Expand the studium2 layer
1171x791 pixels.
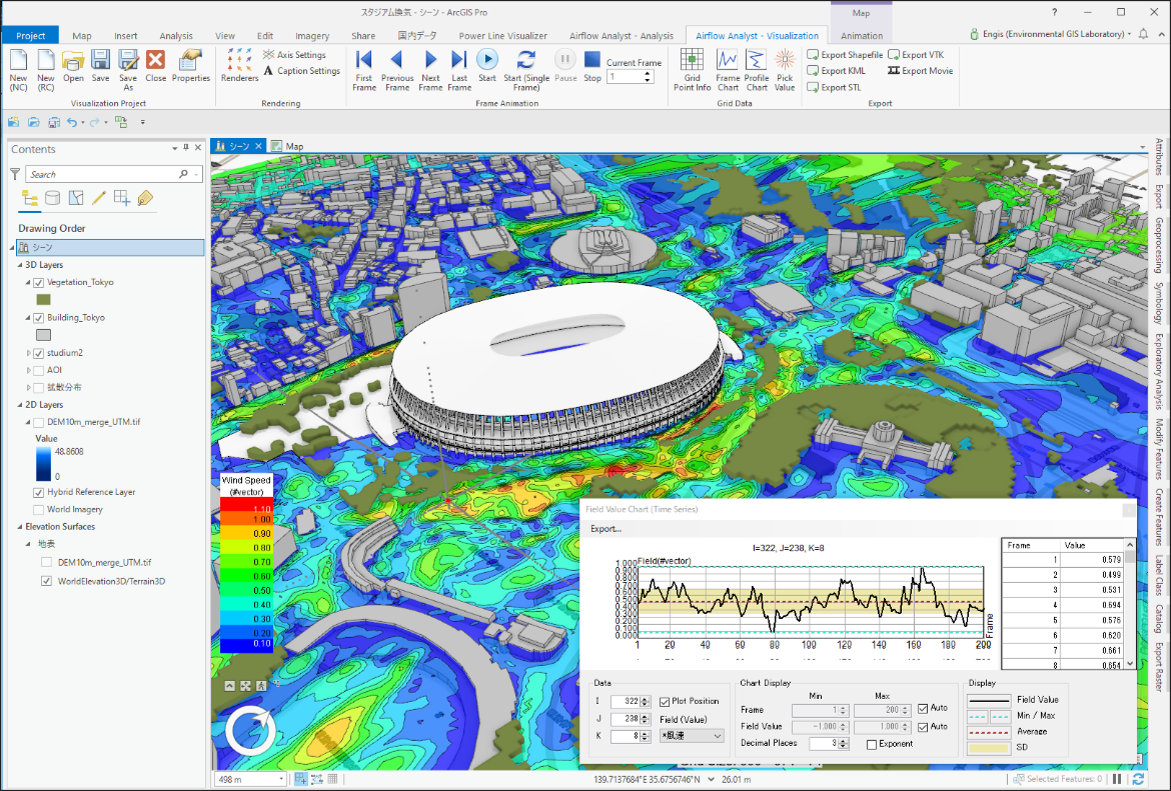point(30,352)
